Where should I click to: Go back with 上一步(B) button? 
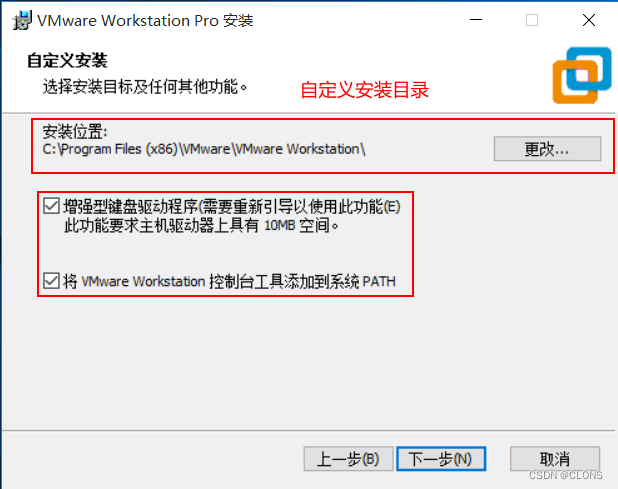348,459
